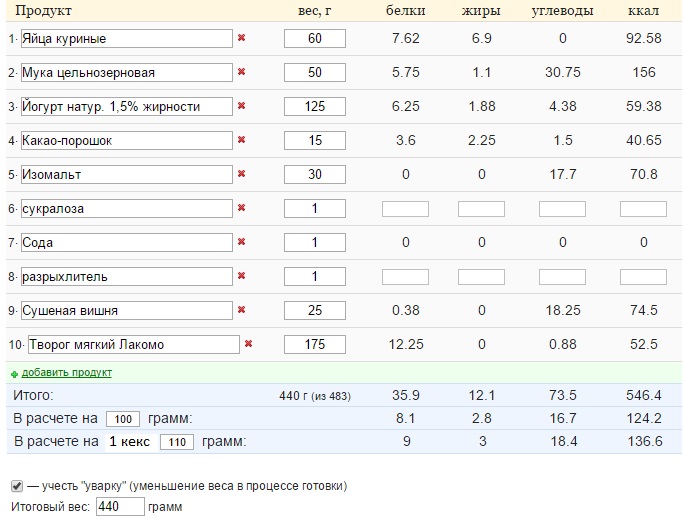Edit the 100 грамм calculation field
This screenshot has width=684, height=522.
click(122, 419)
